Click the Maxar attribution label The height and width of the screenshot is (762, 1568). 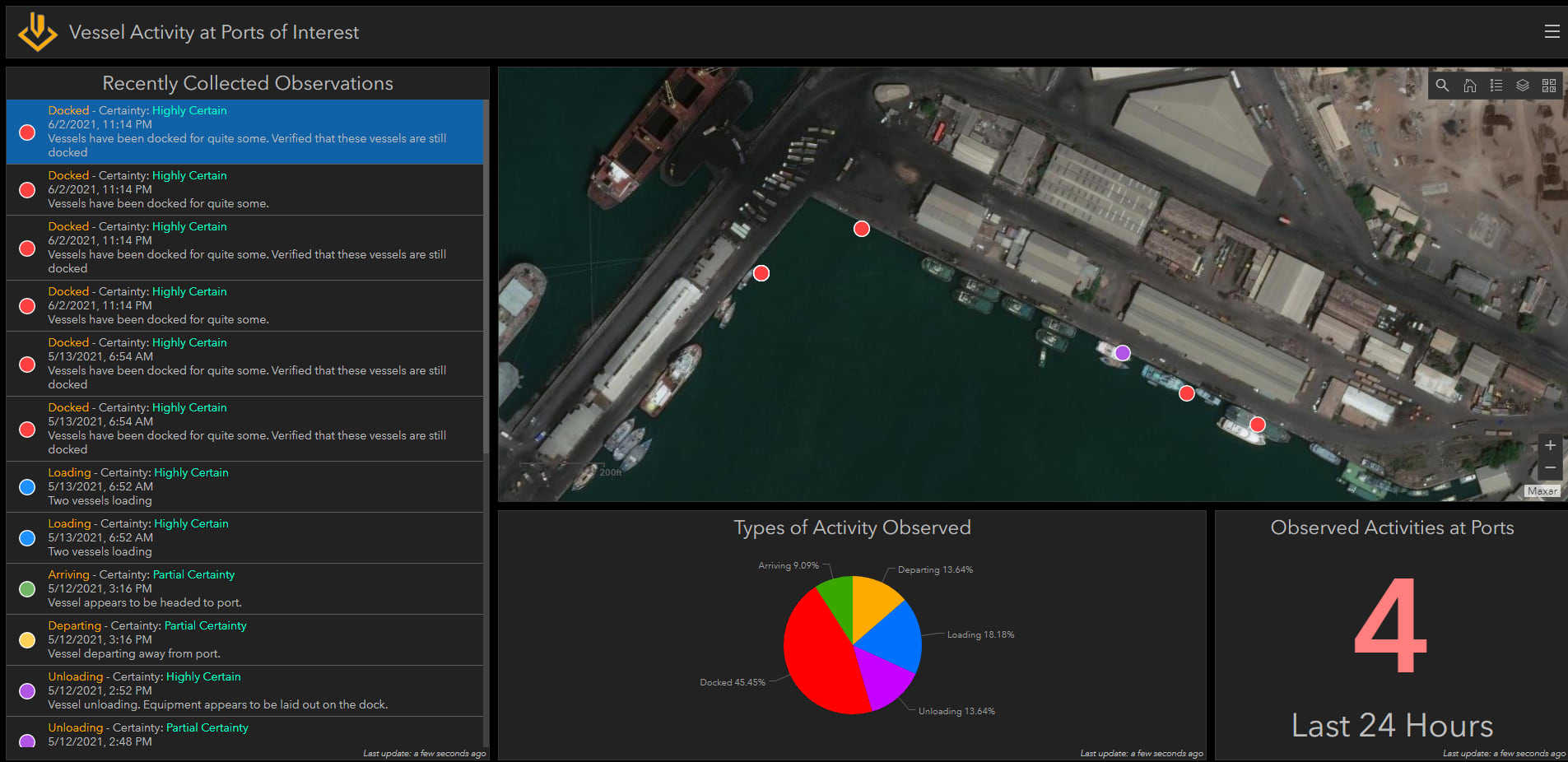[x=1541, y=491]
